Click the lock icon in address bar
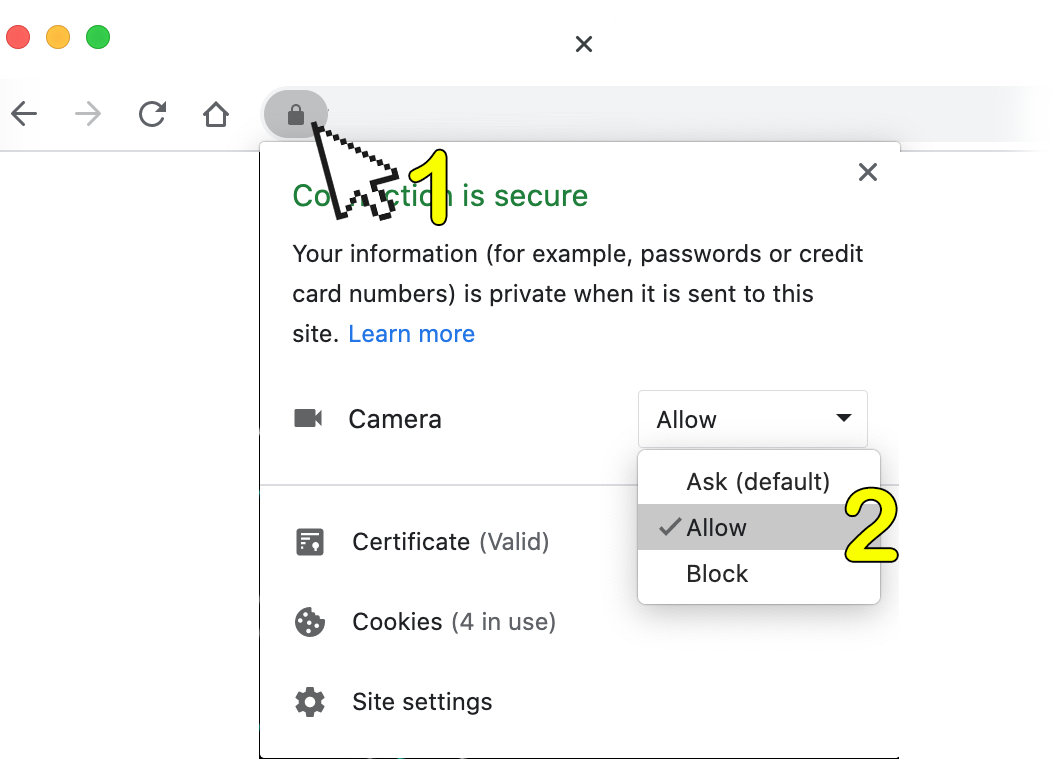 [295, 115]
